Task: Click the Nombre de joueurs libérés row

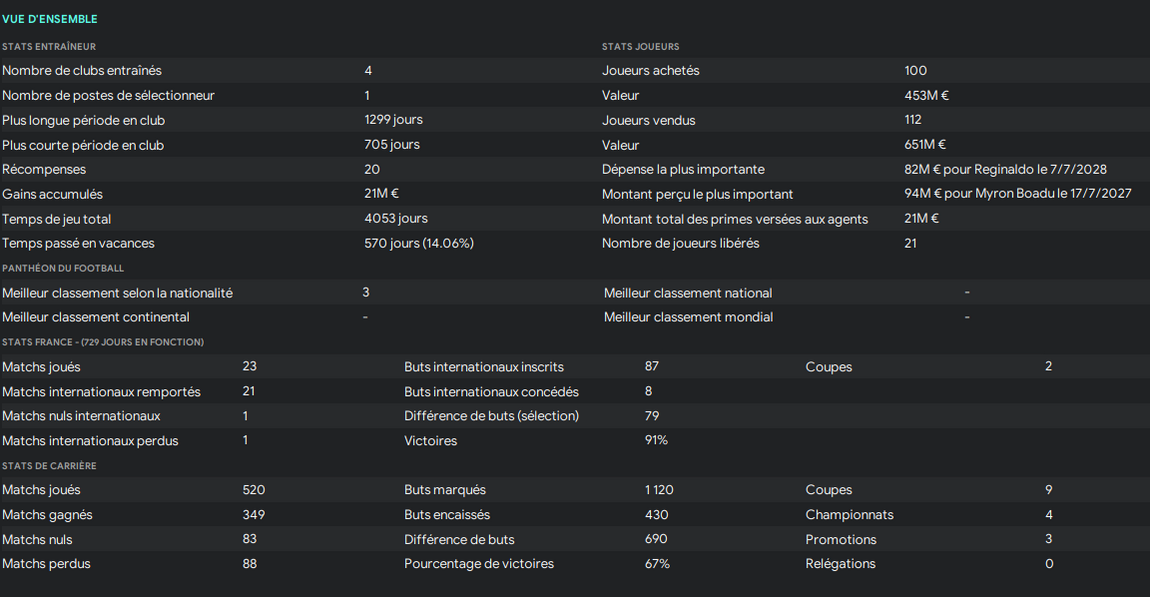Action: click(680, 243)
